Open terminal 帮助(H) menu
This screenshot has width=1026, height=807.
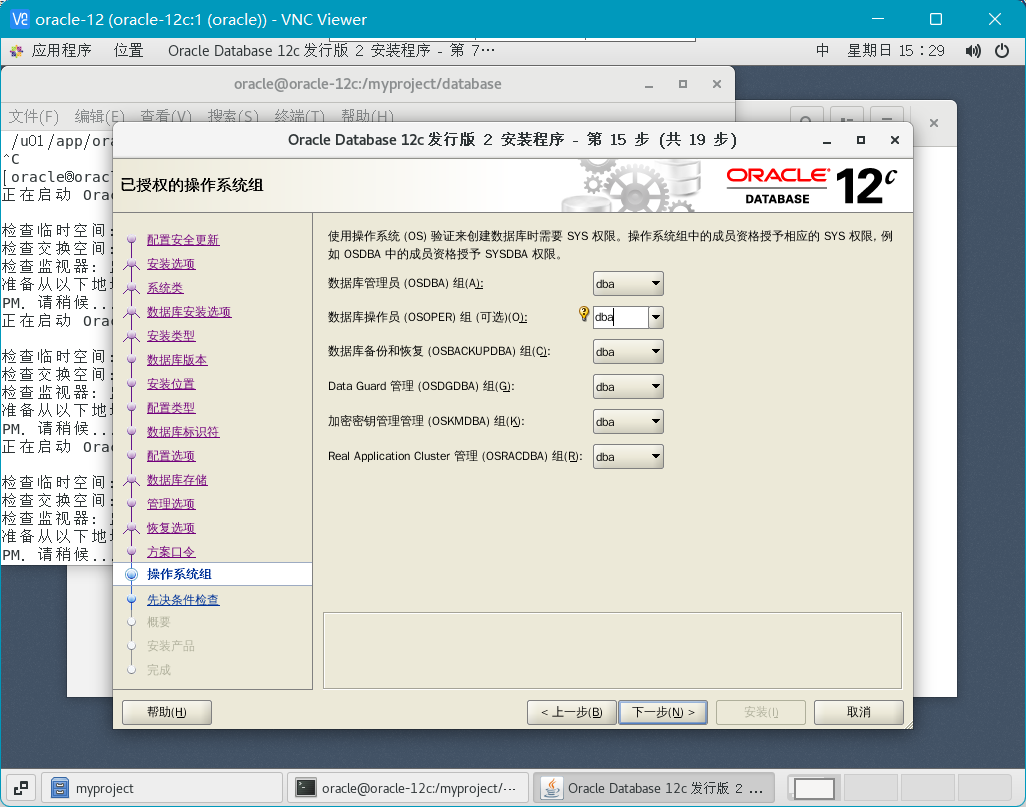367,117
